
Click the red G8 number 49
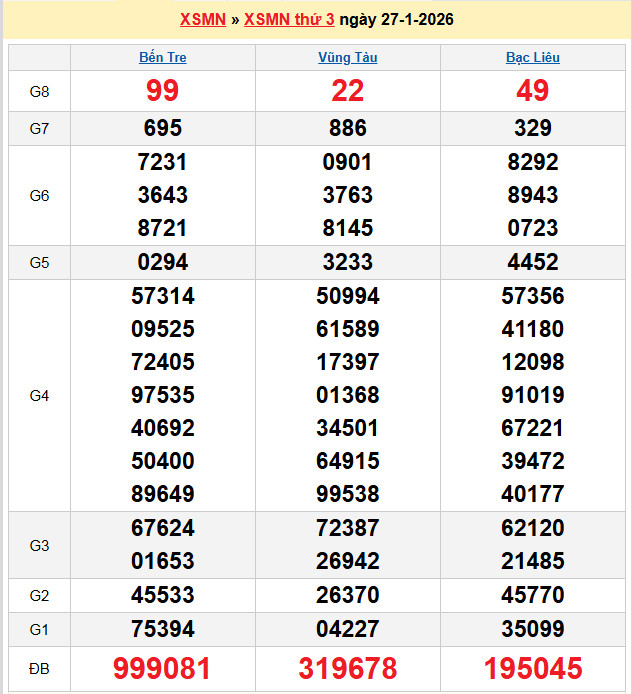coord(532,92)
